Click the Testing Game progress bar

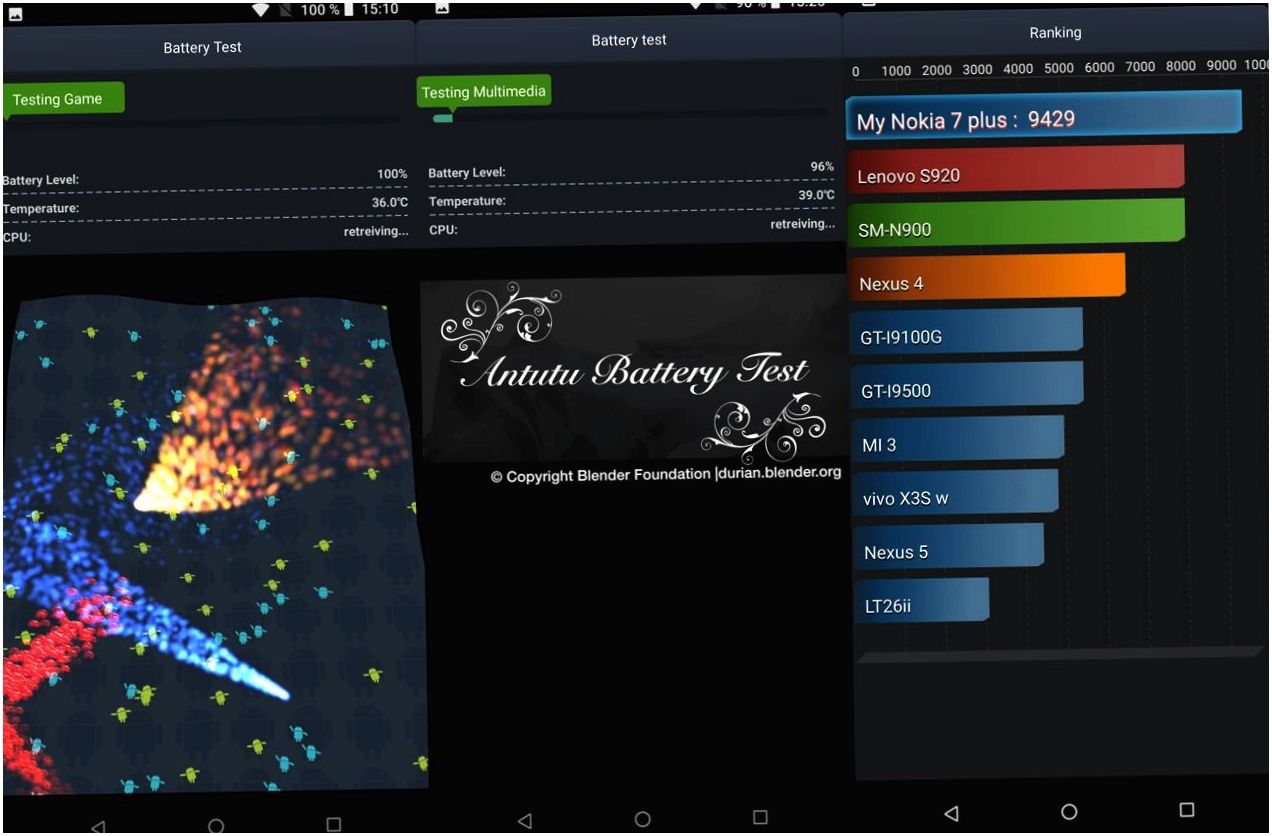pyautogui.click(x=205, y=121)
